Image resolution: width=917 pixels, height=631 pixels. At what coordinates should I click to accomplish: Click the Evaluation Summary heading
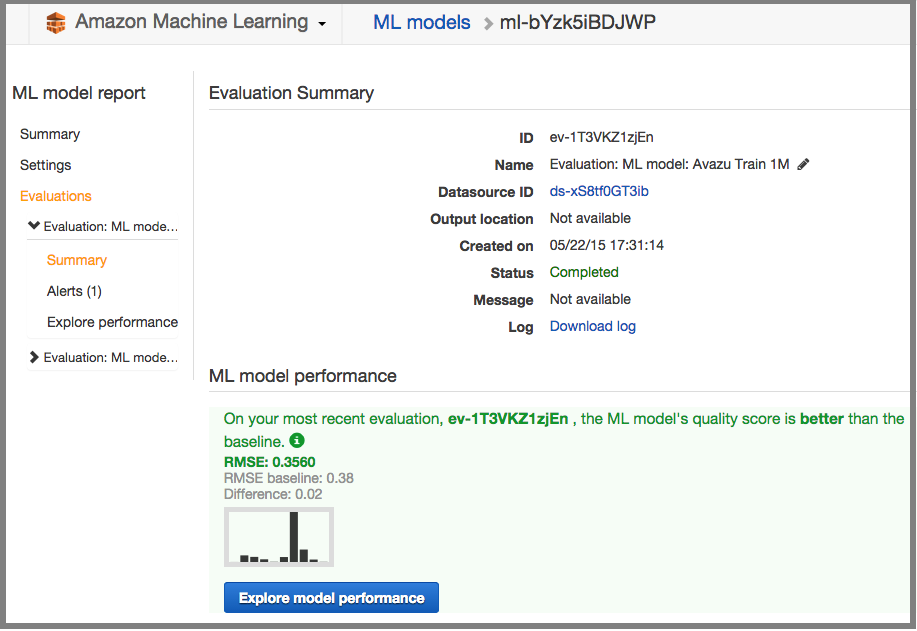[291, 93]
